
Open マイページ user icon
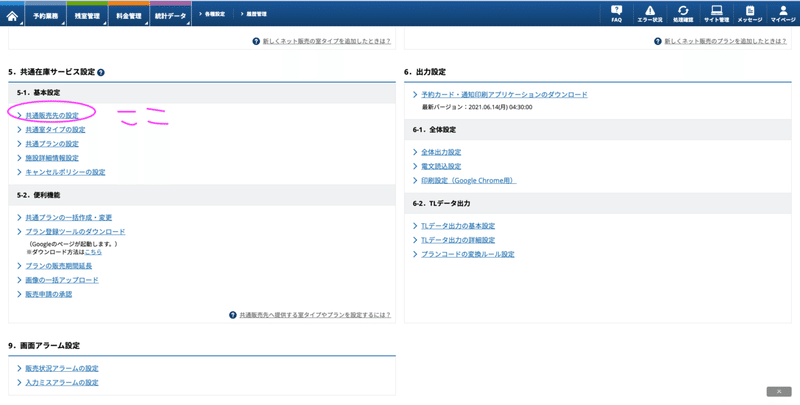(783, 14)
